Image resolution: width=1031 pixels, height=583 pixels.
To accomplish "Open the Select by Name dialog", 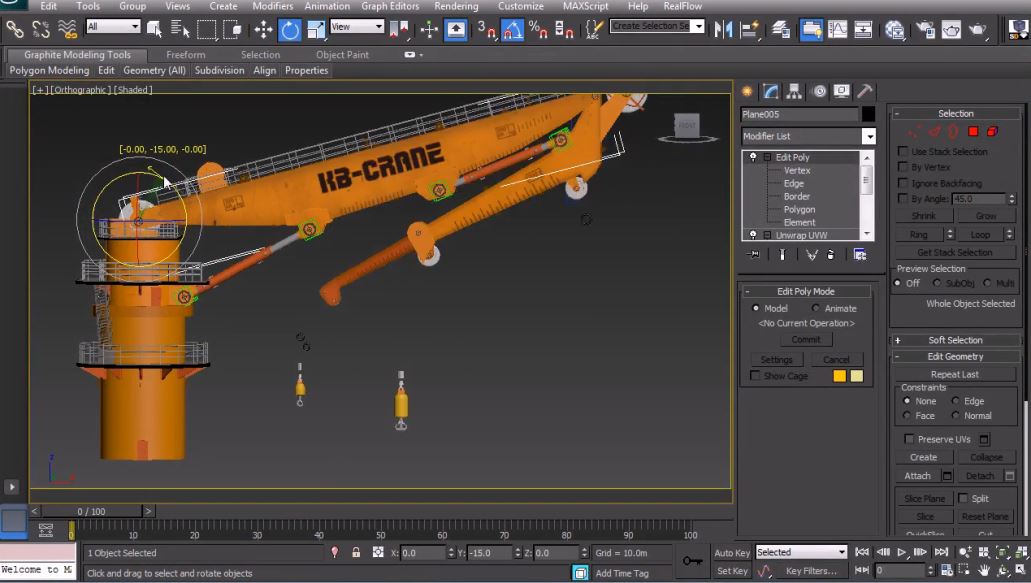I will coord(180,29).
